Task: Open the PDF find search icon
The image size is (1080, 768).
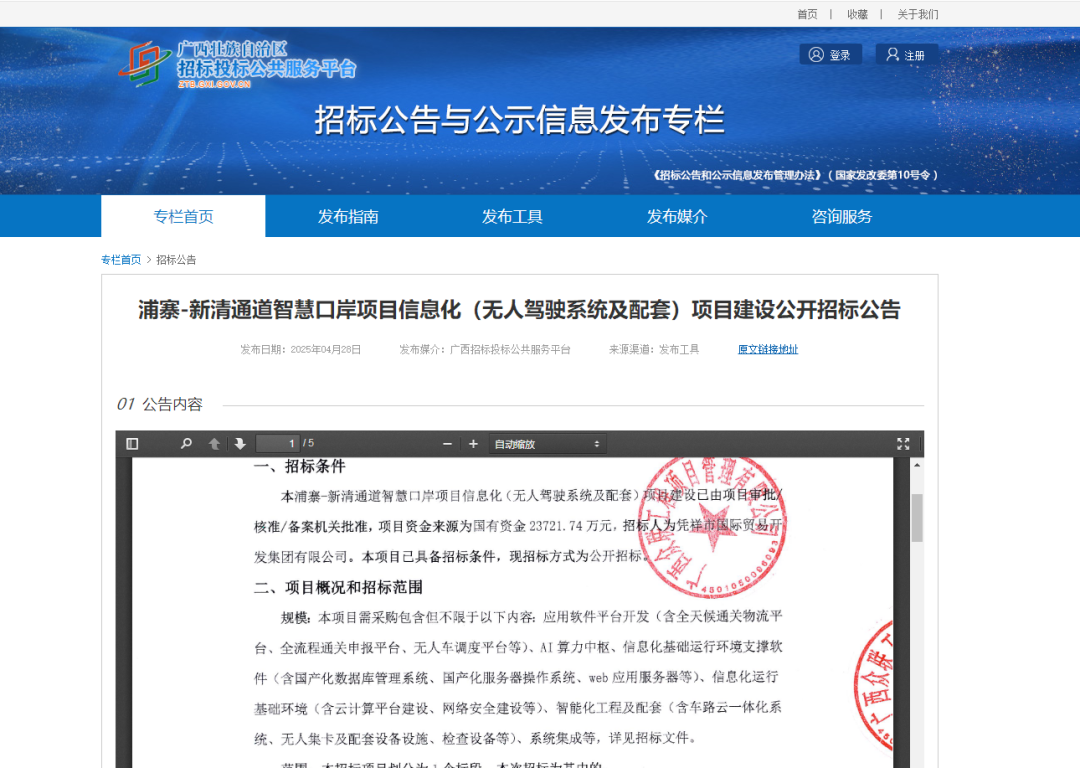Action: [186, 444]
